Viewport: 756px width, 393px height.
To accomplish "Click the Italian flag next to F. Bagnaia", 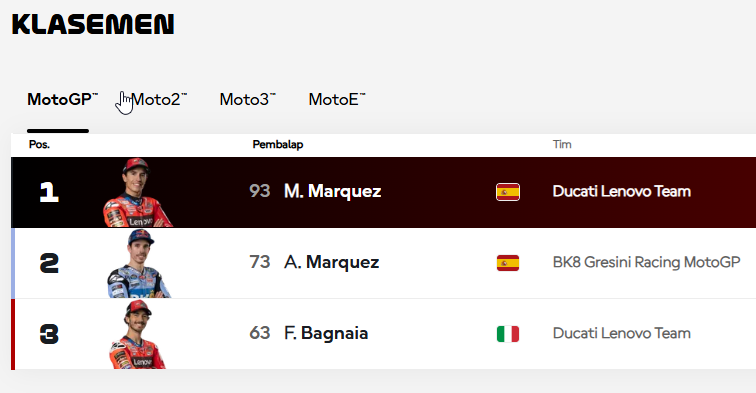I will click(508, 334).
